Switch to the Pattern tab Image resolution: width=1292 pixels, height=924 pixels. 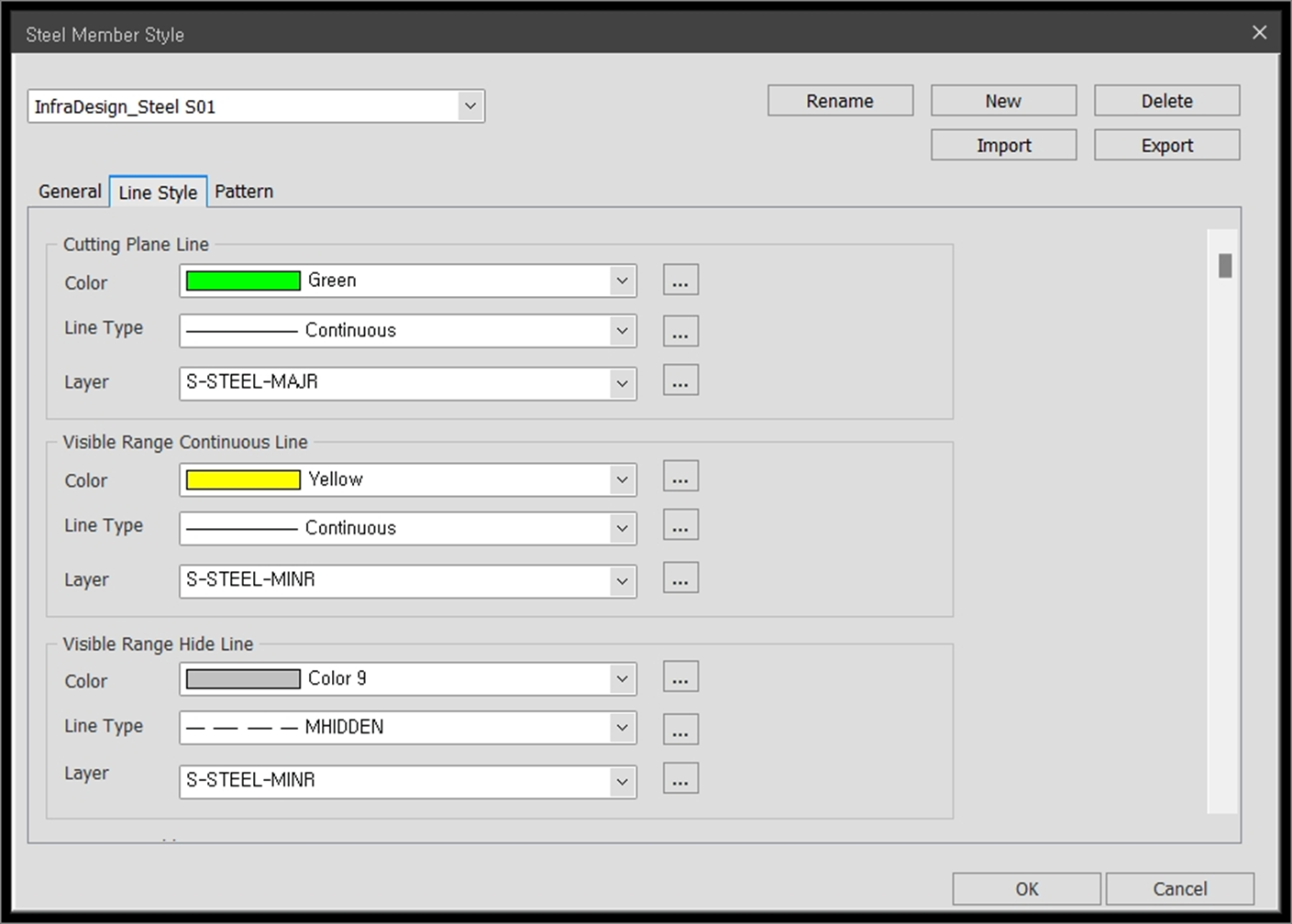(244, 192)
